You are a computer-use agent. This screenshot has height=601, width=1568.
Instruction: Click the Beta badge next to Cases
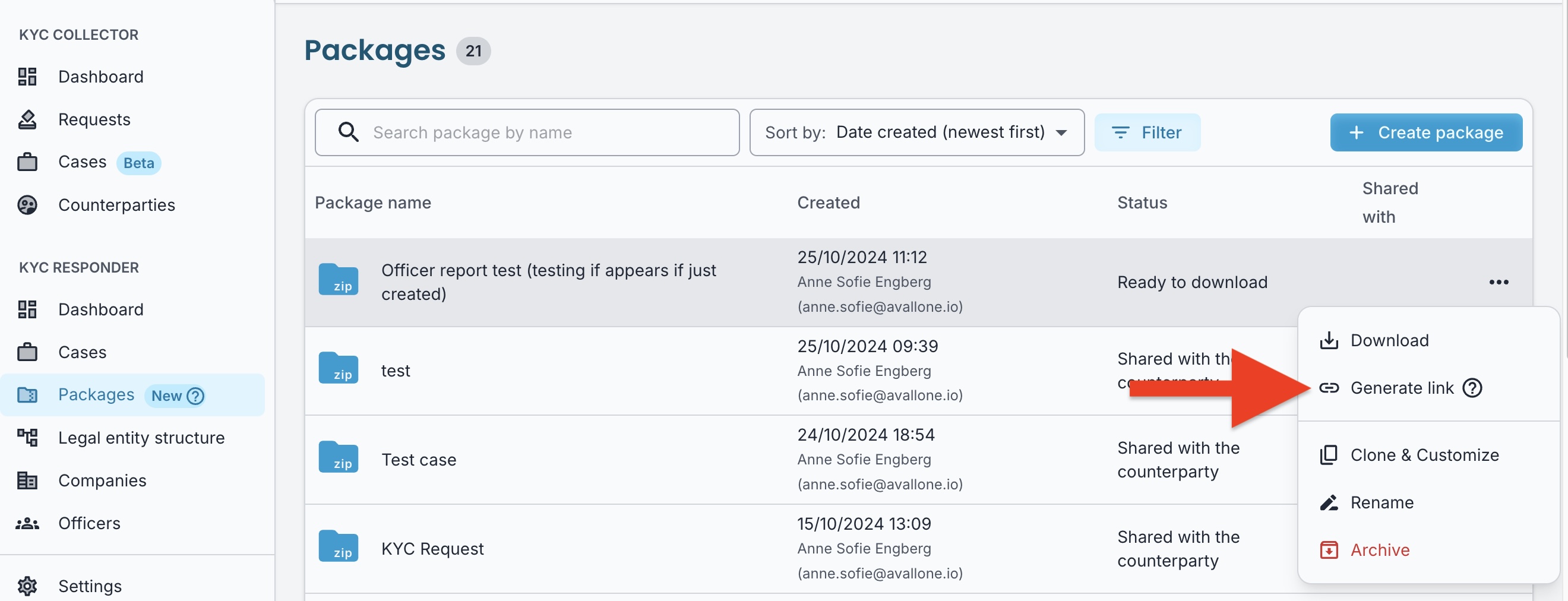(139, 163)
